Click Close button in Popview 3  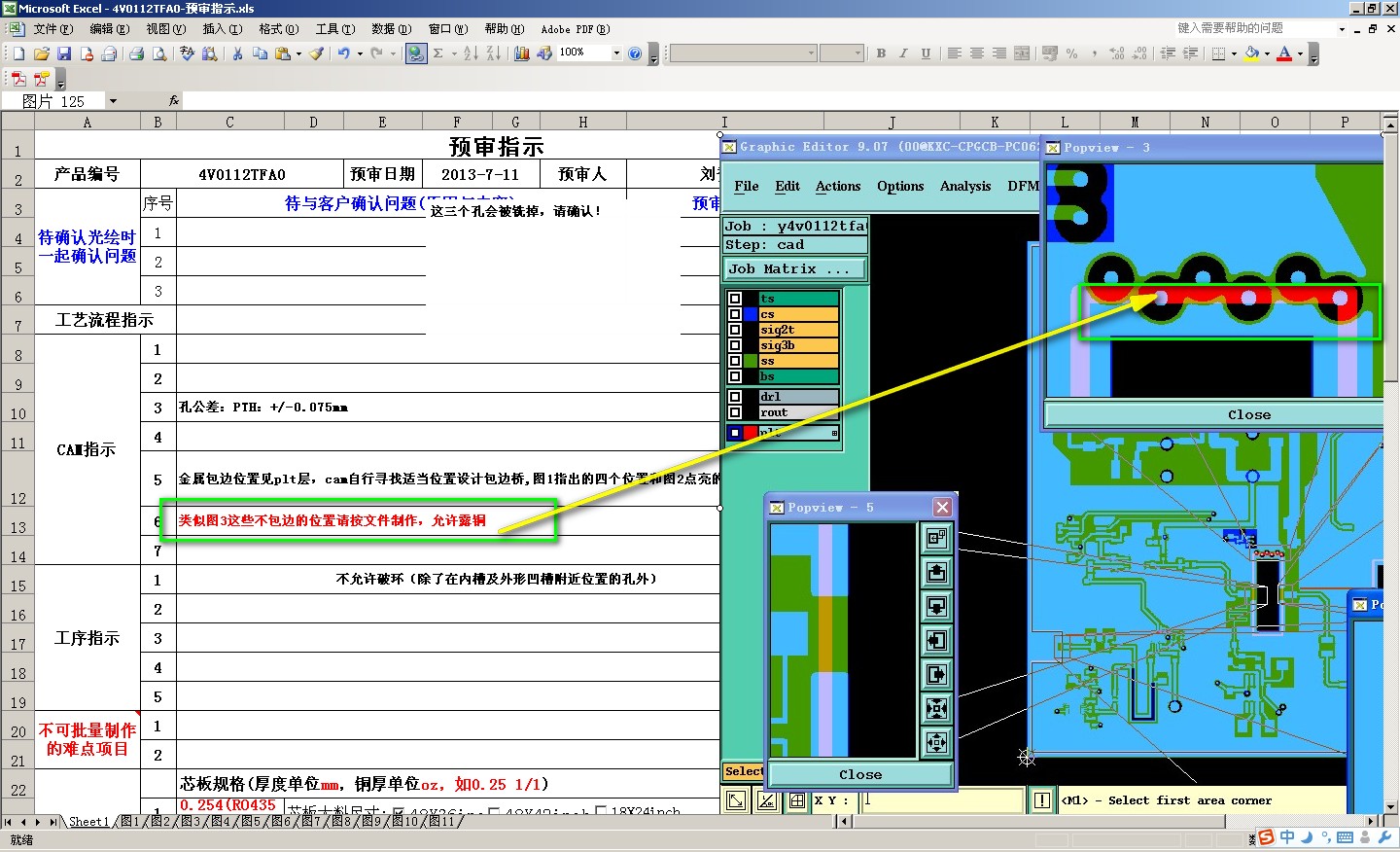pyautogui.click(x=1248, y=414)
